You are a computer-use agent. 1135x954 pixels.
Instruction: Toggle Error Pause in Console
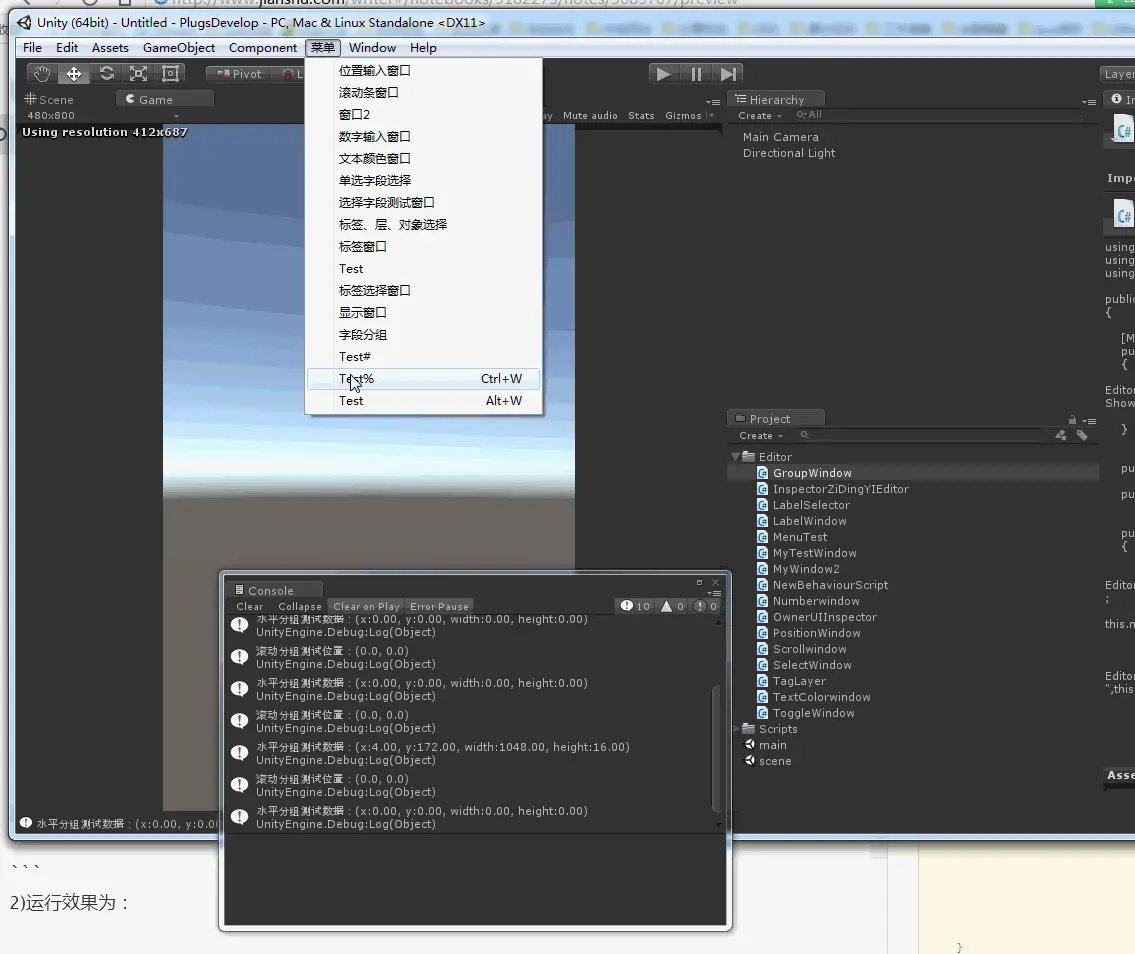(x=439, y=607)
